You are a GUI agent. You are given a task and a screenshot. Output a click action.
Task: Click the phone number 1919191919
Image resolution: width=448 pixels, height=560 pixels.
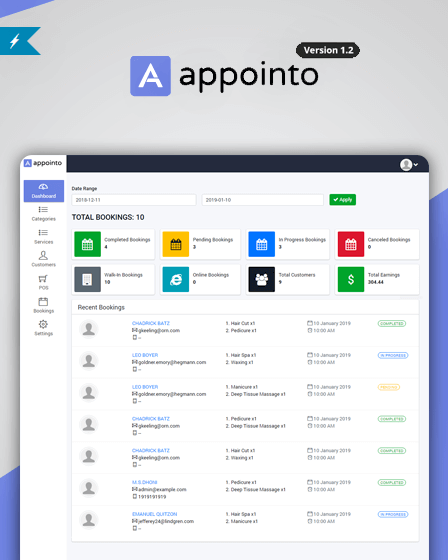coord(152,497)
